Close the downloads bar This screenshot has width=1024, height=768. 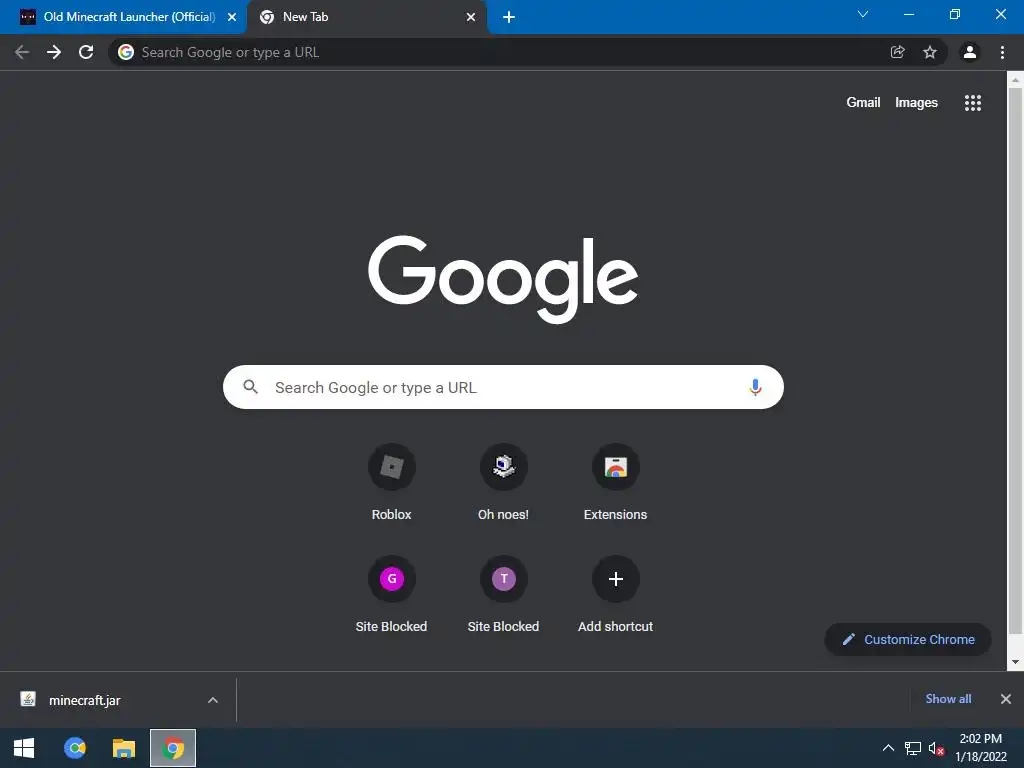coord(1006,699)
